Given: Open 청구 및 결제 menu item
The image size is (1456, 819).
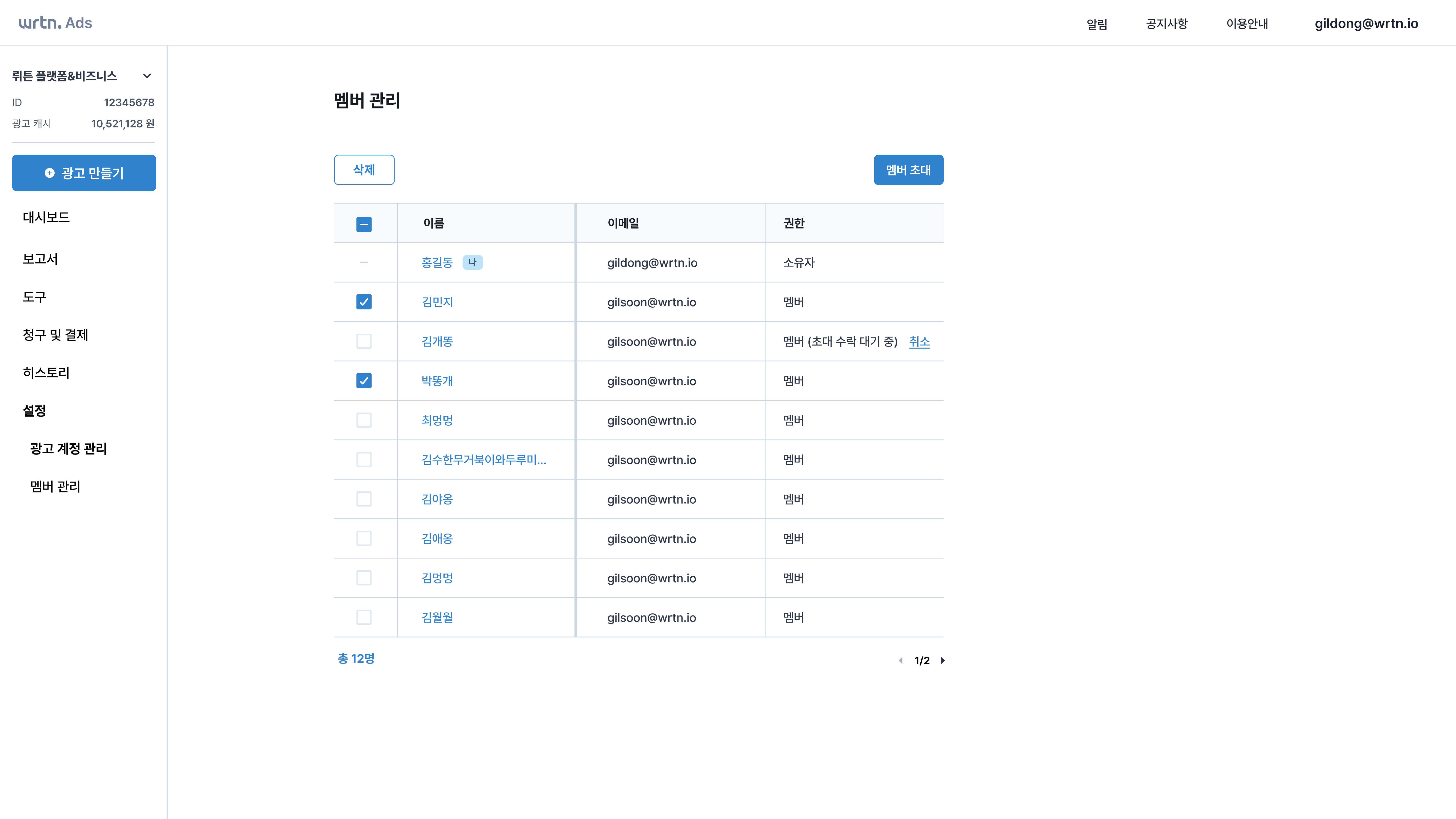Looking at the screenshot, I should (55, 335).
